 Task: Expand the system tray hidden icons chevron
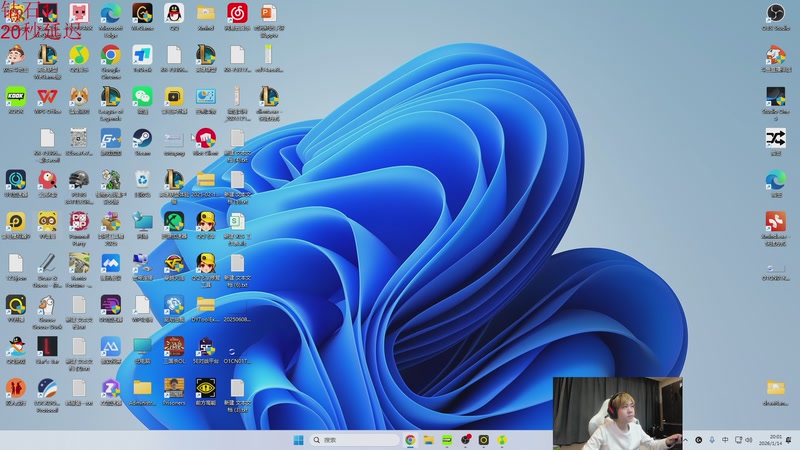tap(685, 440)
